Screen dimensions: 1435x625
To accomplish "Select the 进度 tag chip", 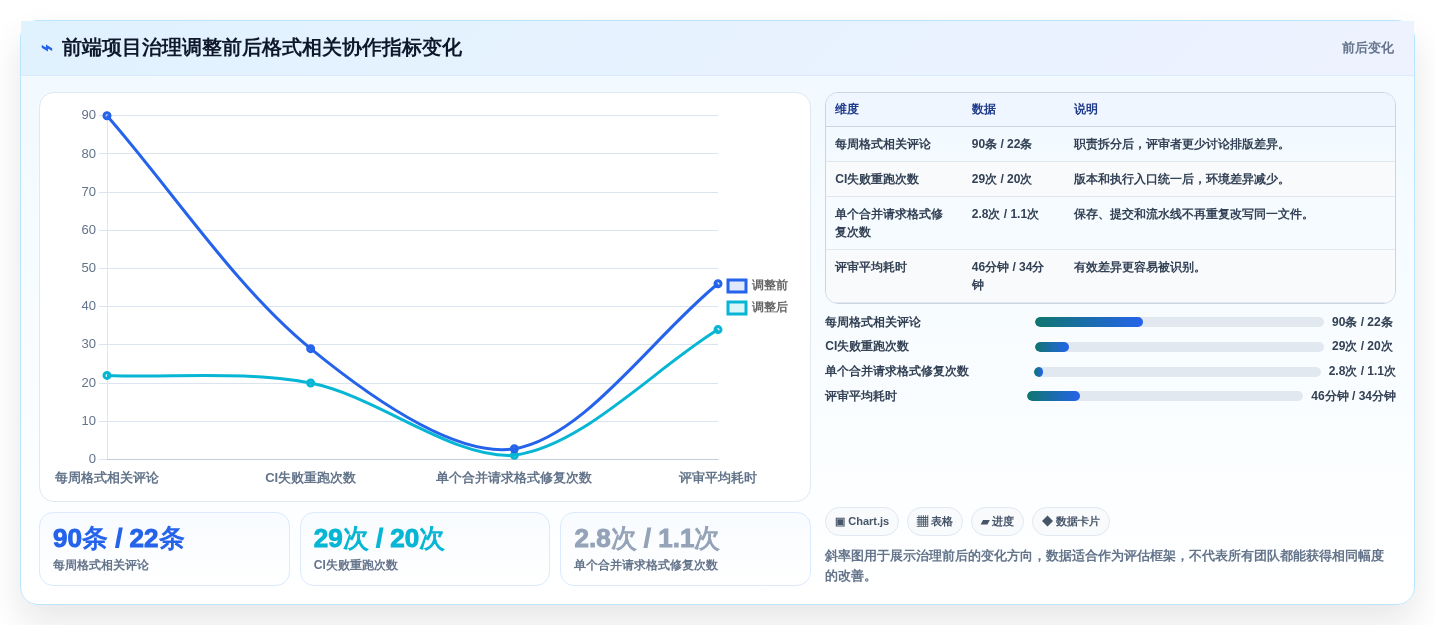I will click(x=997, y=521).
